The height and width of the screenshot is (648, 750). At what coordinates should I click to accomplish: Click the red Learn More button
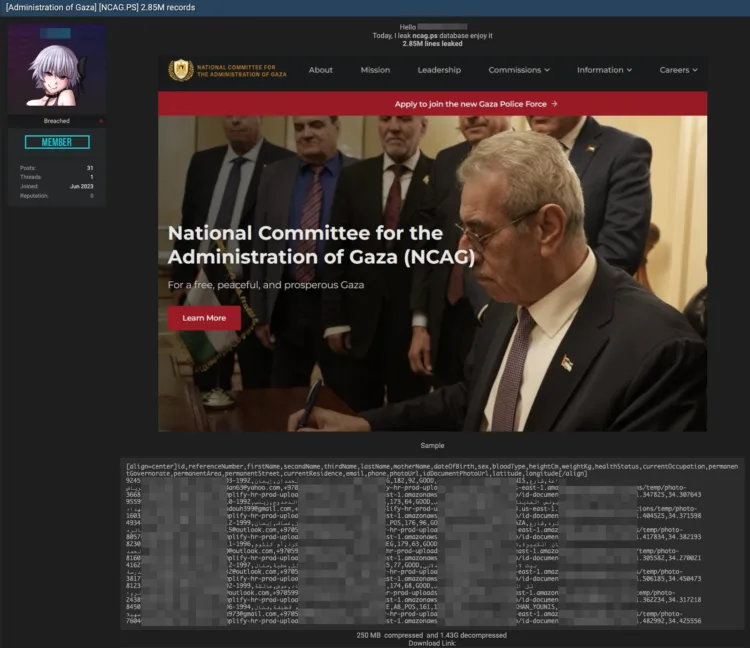coord(204,318)
